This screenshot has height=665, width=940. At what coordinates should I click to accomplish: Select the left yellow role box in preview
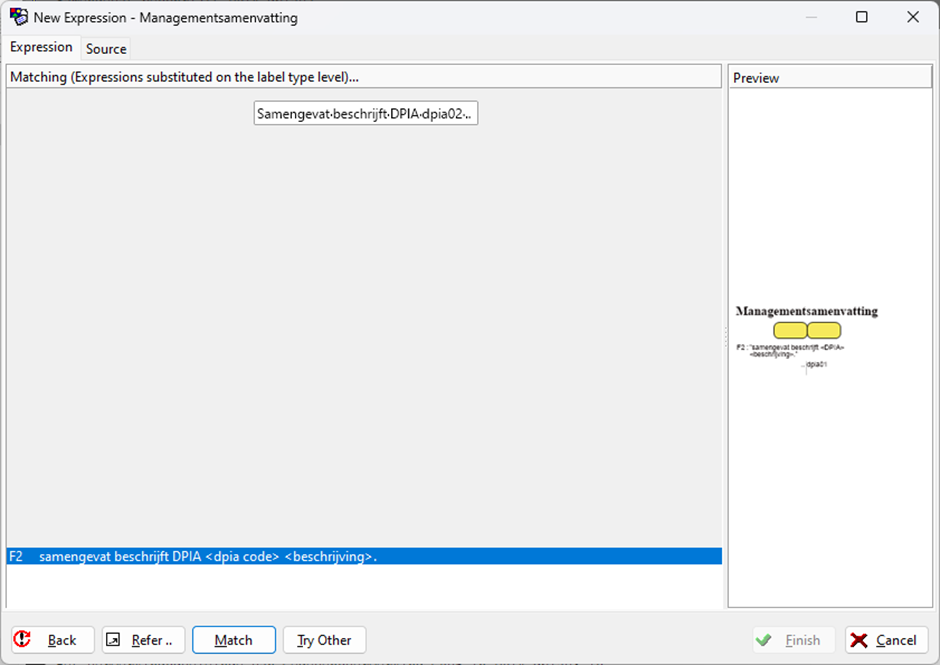(790, 330)
